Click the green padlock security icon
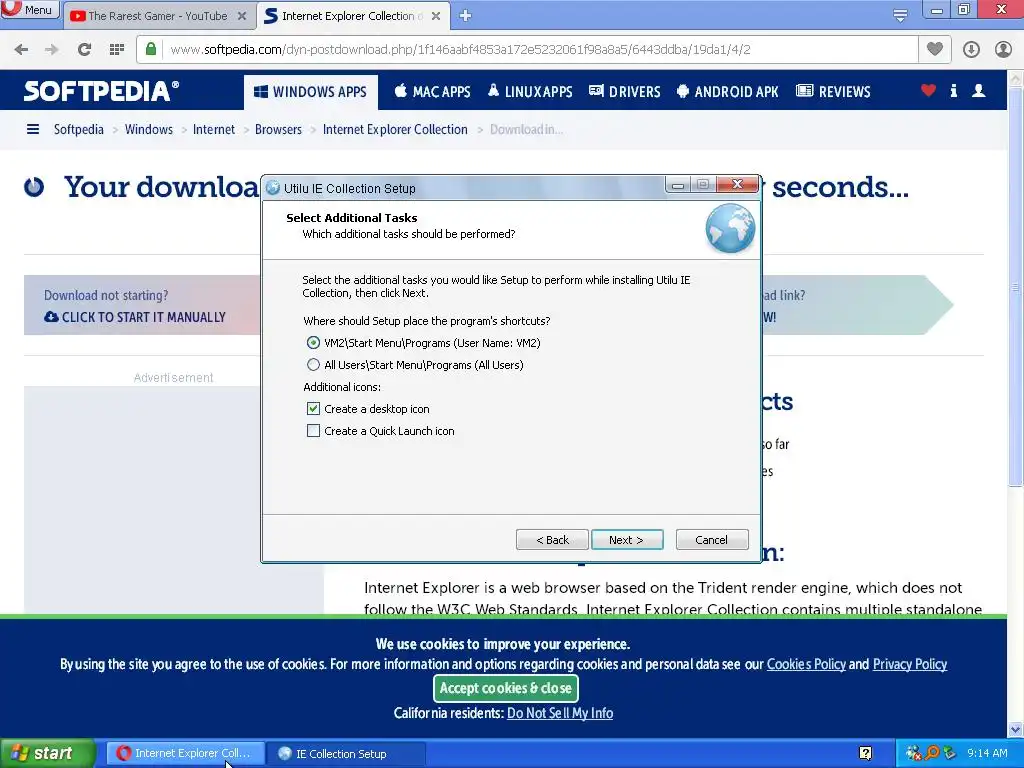This screenshot has width=1024, height=768. (151, 49)
